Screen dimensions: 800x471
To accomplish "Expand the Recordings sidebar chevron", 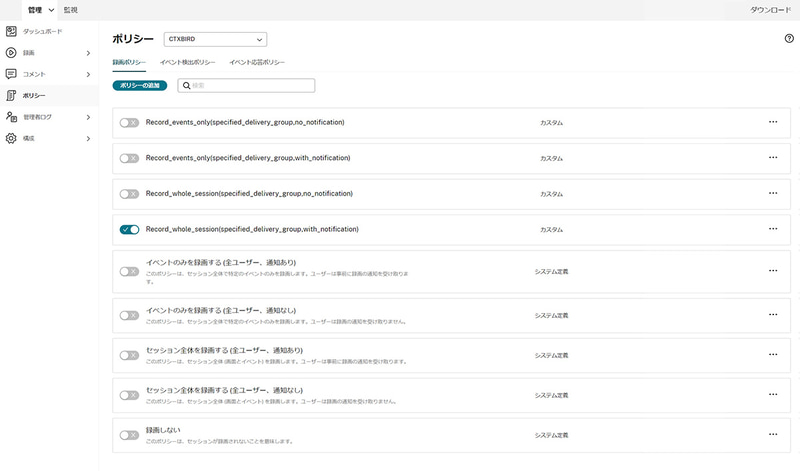I will [x=88, y=53].
